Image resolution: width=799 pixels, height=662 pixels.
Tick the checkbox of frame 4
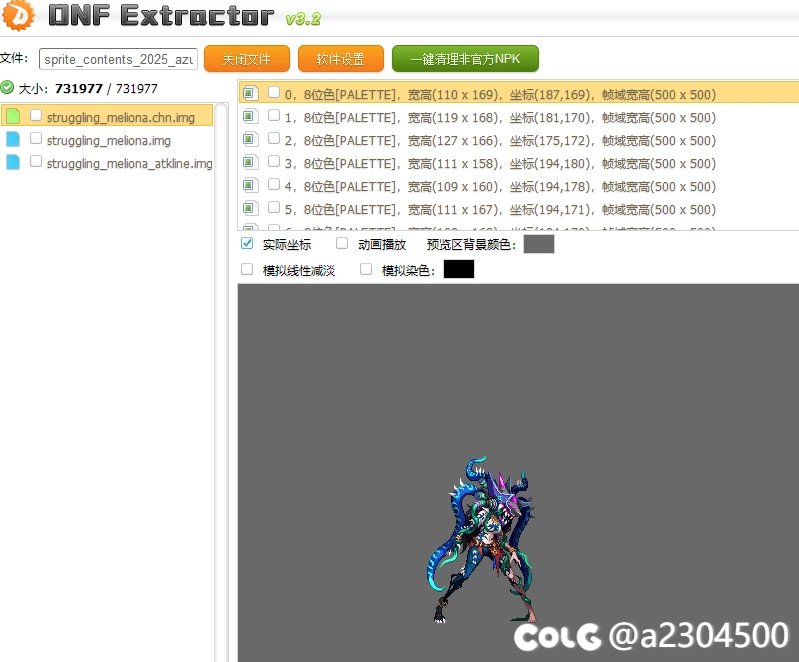(274, 184)
